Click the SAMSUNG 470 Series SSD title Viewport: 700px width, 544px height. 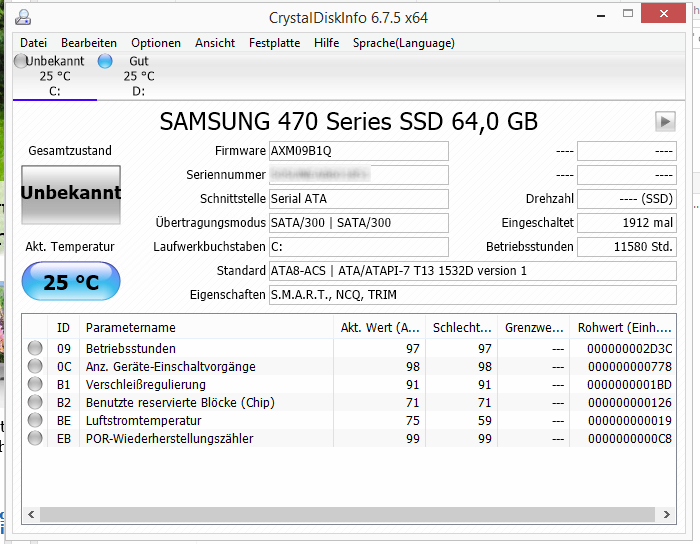click(x=349, y=121)
